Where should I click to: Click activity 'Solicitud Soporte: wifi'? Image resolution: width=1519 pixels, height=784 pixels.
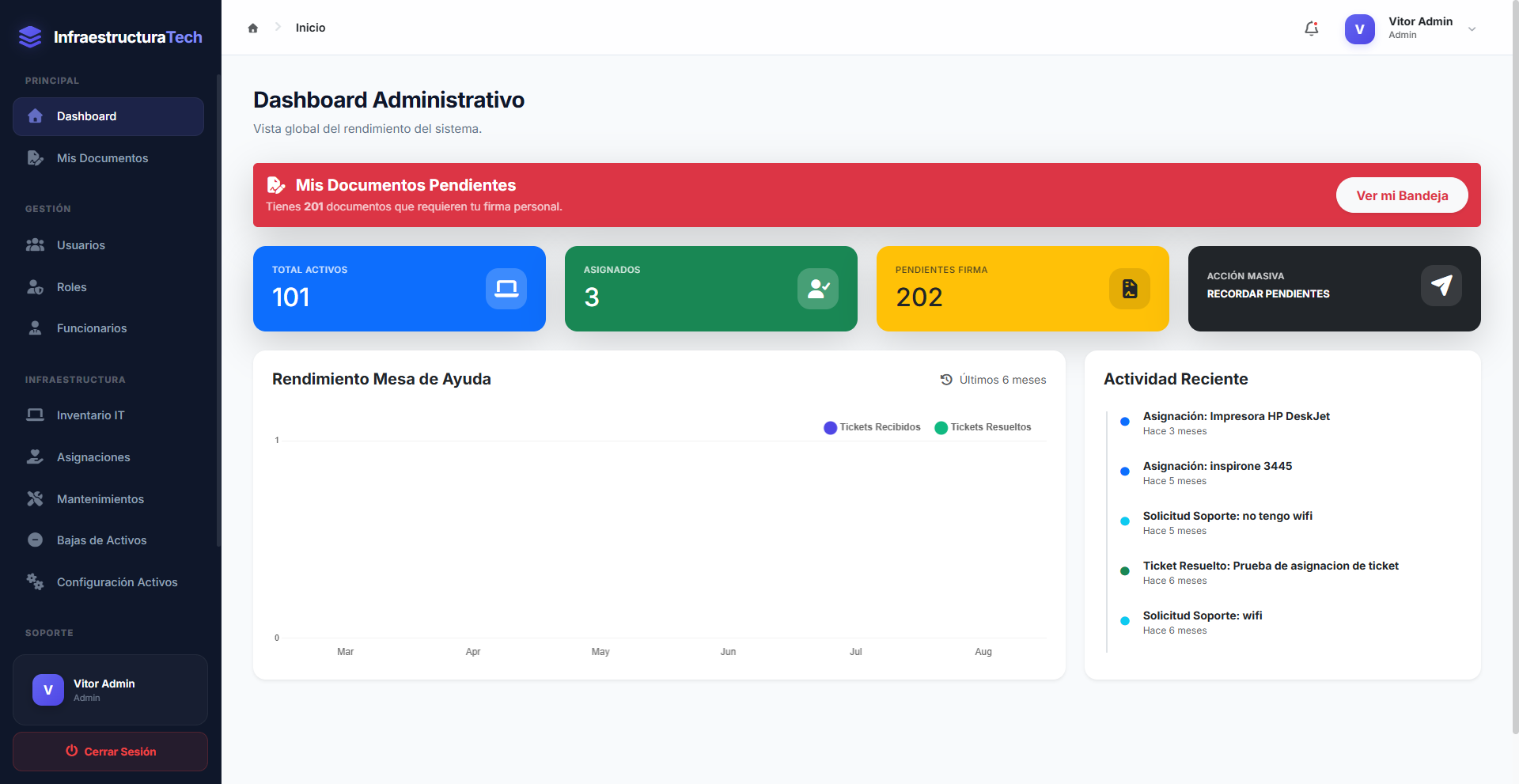click(1203, 615)
